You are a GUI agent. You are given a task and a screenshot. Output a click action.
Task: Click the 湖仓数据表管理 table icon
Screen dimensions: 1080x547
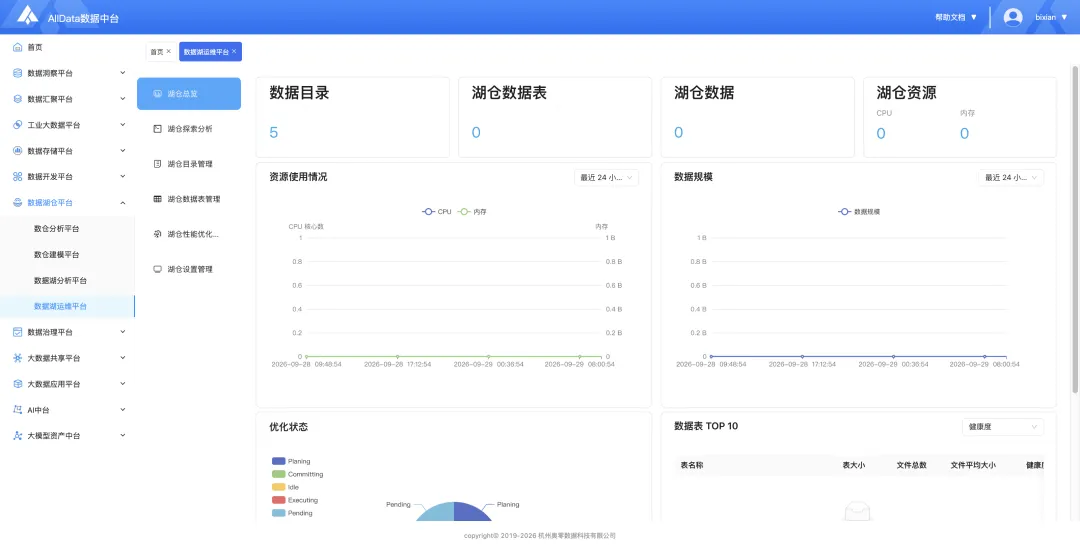[x=157, y=199]
